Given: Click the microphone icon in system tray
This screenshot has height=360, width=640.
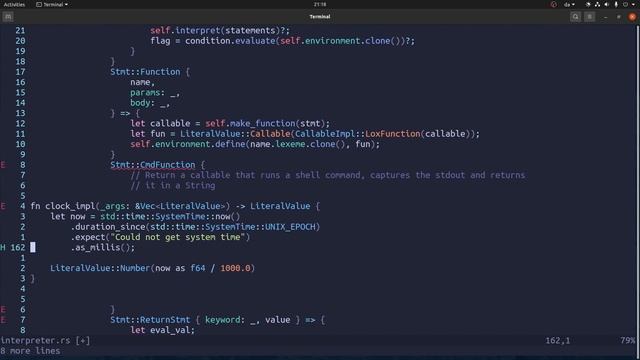Looking at the screenshot, I should point(616,4).
